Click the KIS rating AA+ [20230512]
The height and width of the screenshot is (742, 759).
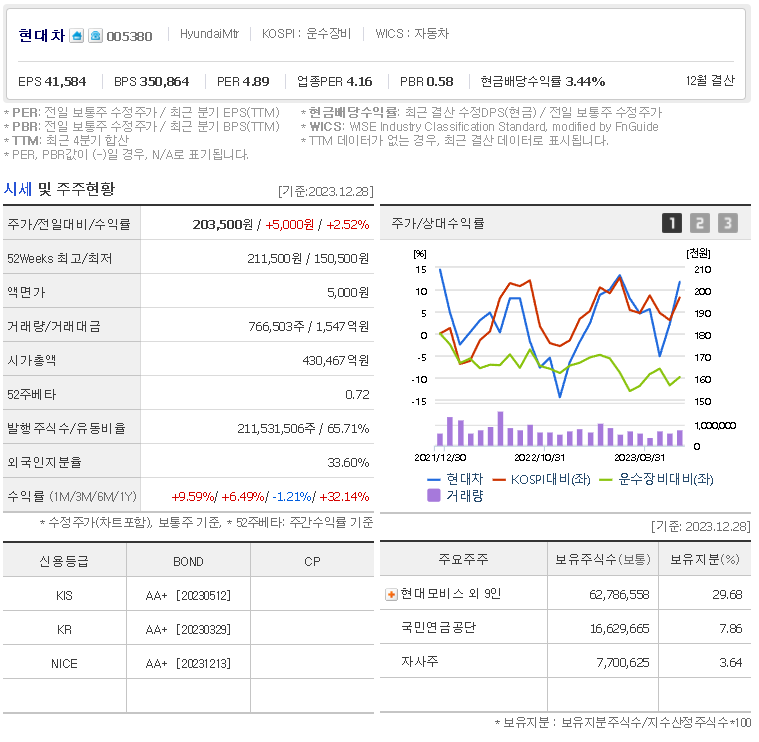point(188,595)
